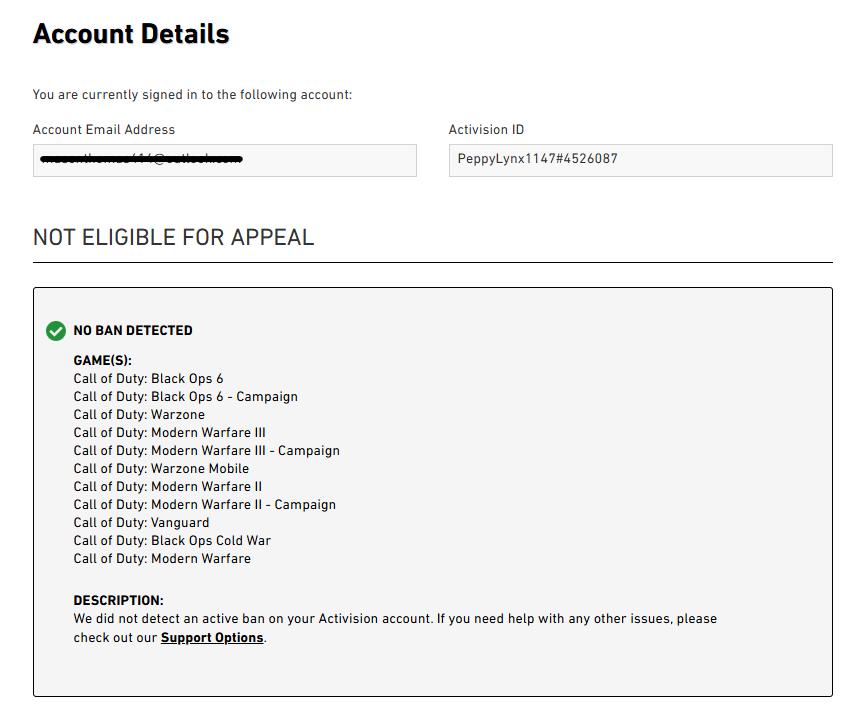Image resolution: width=864 pixels, height=715 pixels.
Task: Select Call of Duty: Modern Warfare III entry
Action: tap(169, 433)
